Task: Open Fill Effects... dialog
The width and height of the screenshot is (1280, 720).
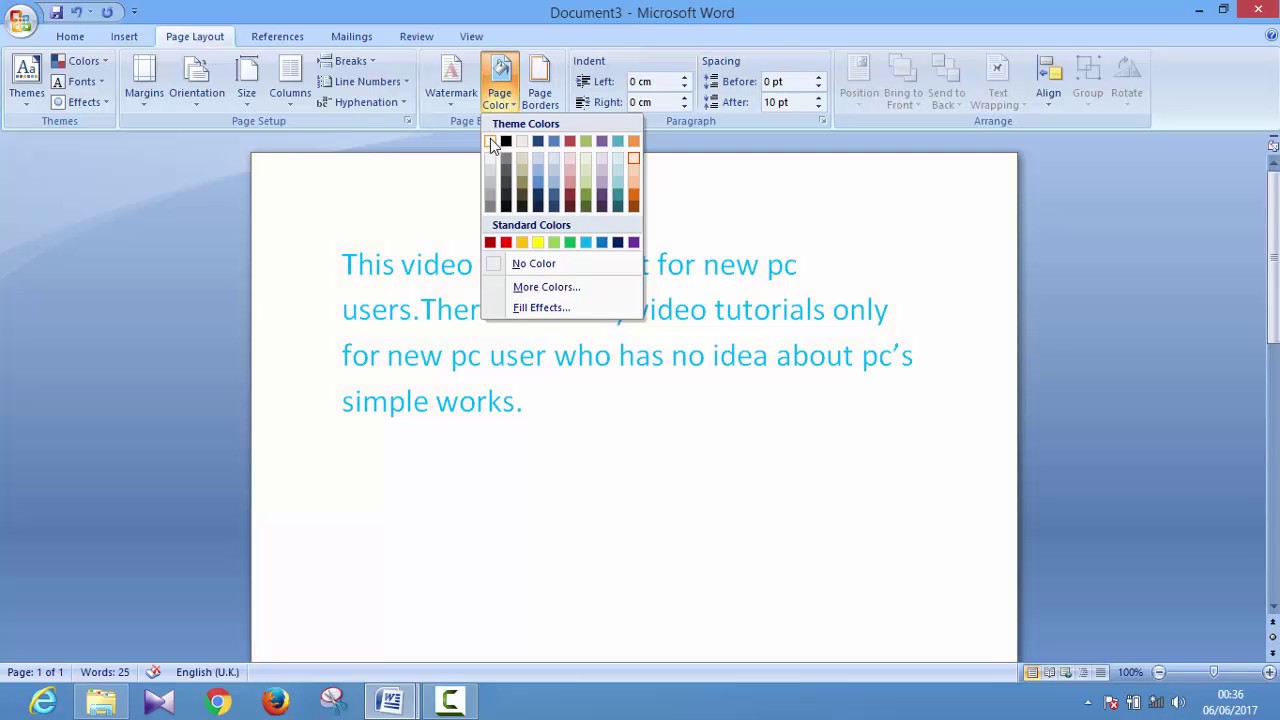Action: click(x=562, y=308)
